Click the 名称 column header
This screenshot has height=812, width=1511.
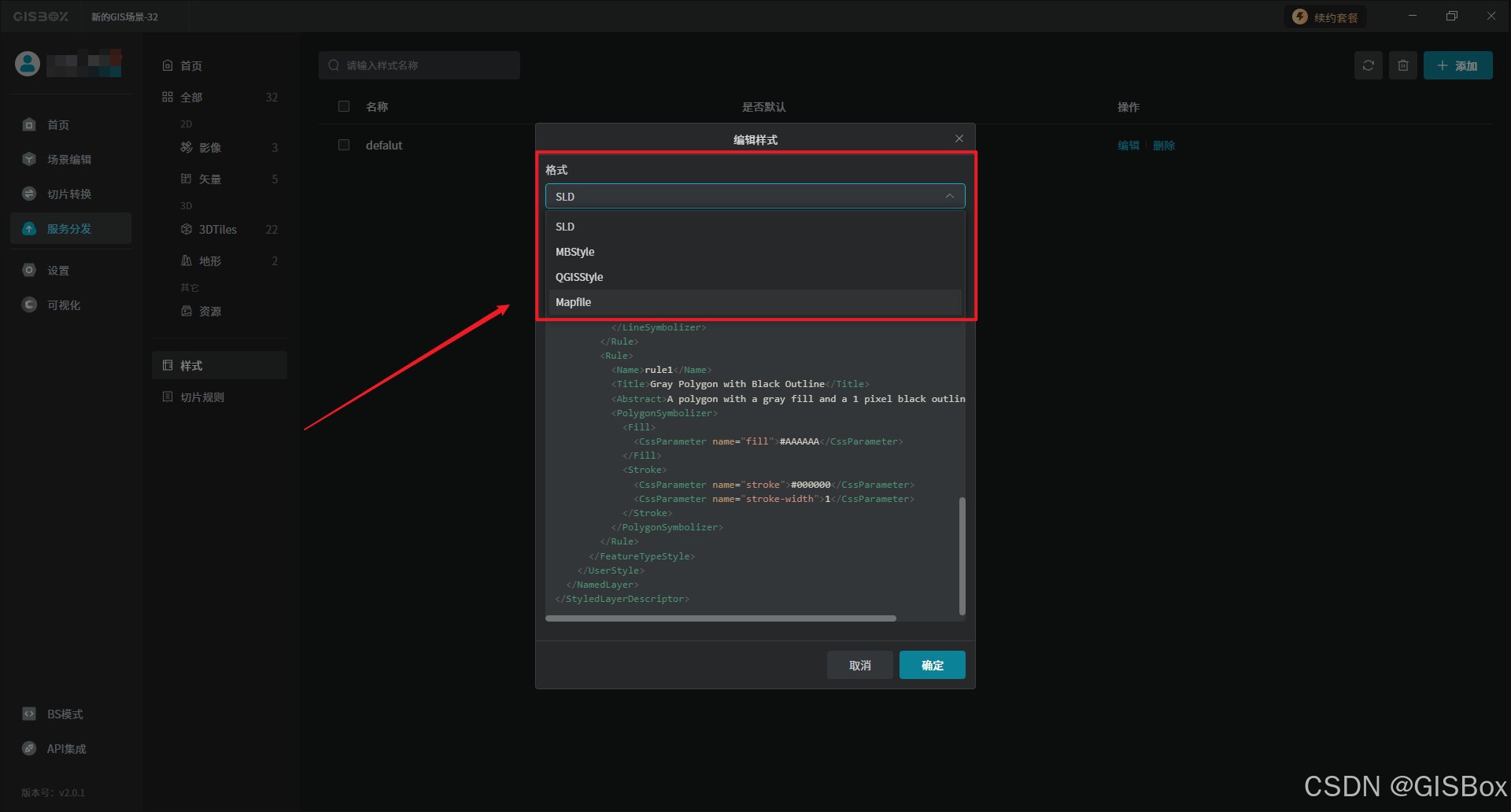pos(377,106)
